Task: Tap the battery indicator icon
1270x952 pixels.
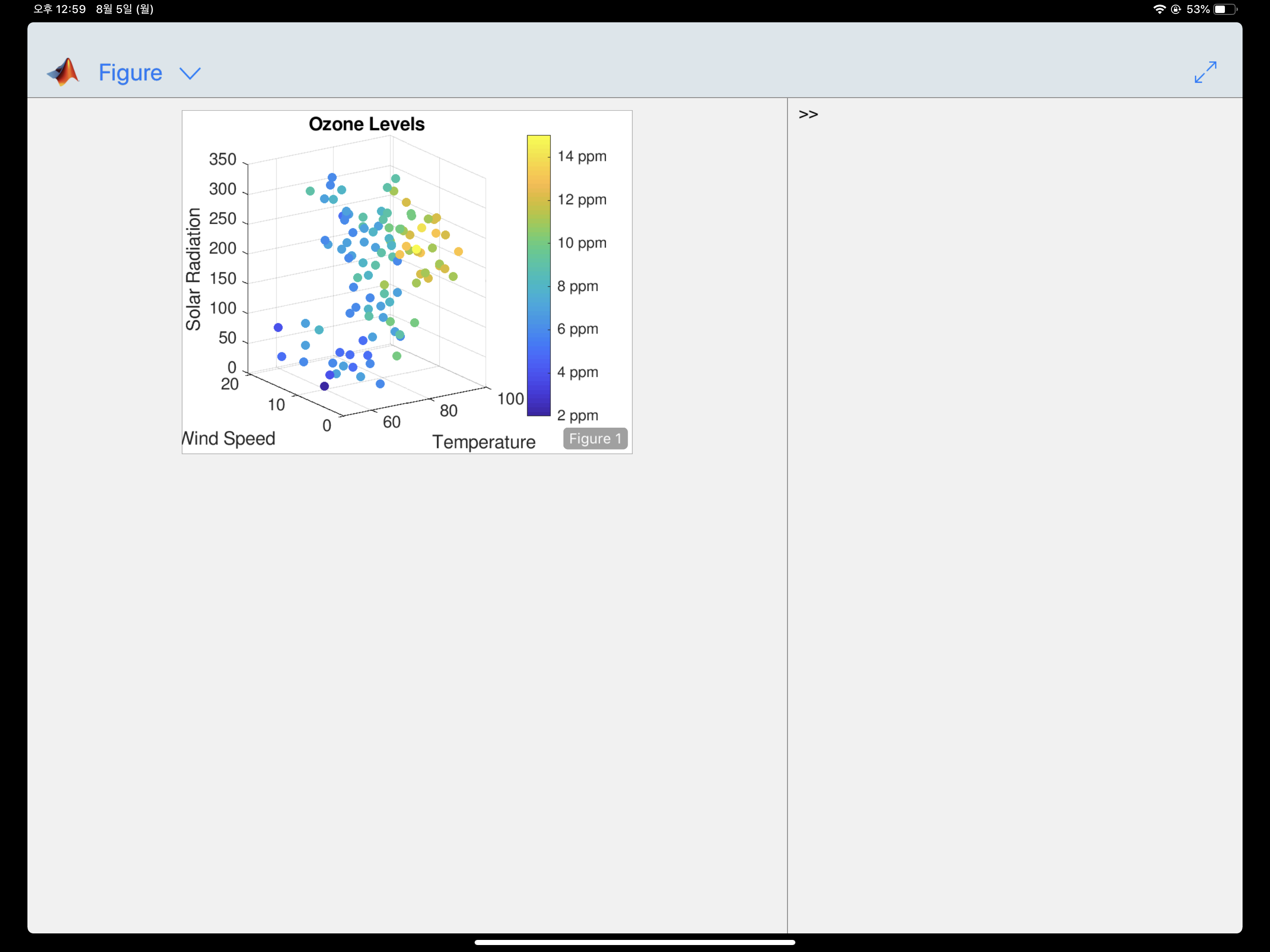Action: [1224, 9]
